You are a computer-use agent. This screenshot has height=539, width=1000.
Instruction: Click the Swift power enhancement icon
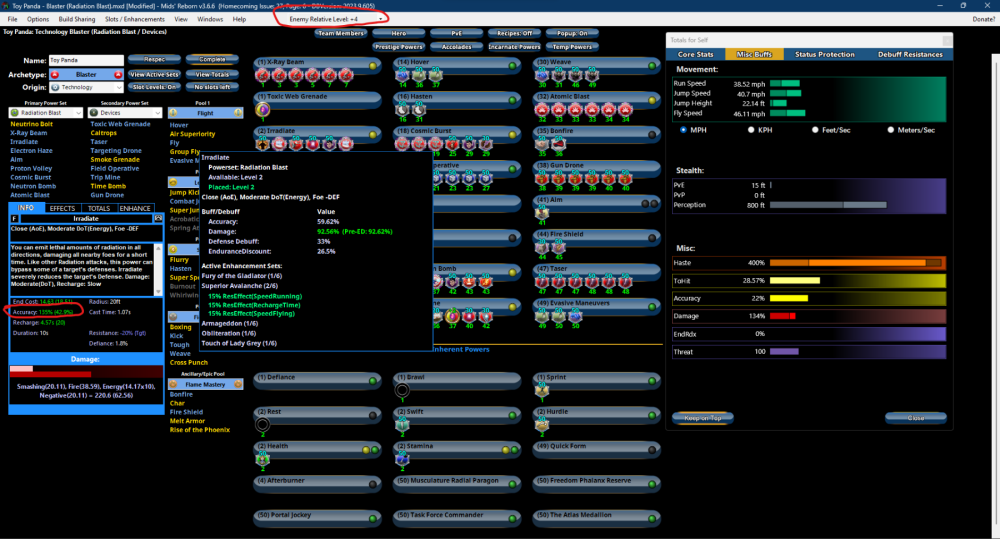402,424
